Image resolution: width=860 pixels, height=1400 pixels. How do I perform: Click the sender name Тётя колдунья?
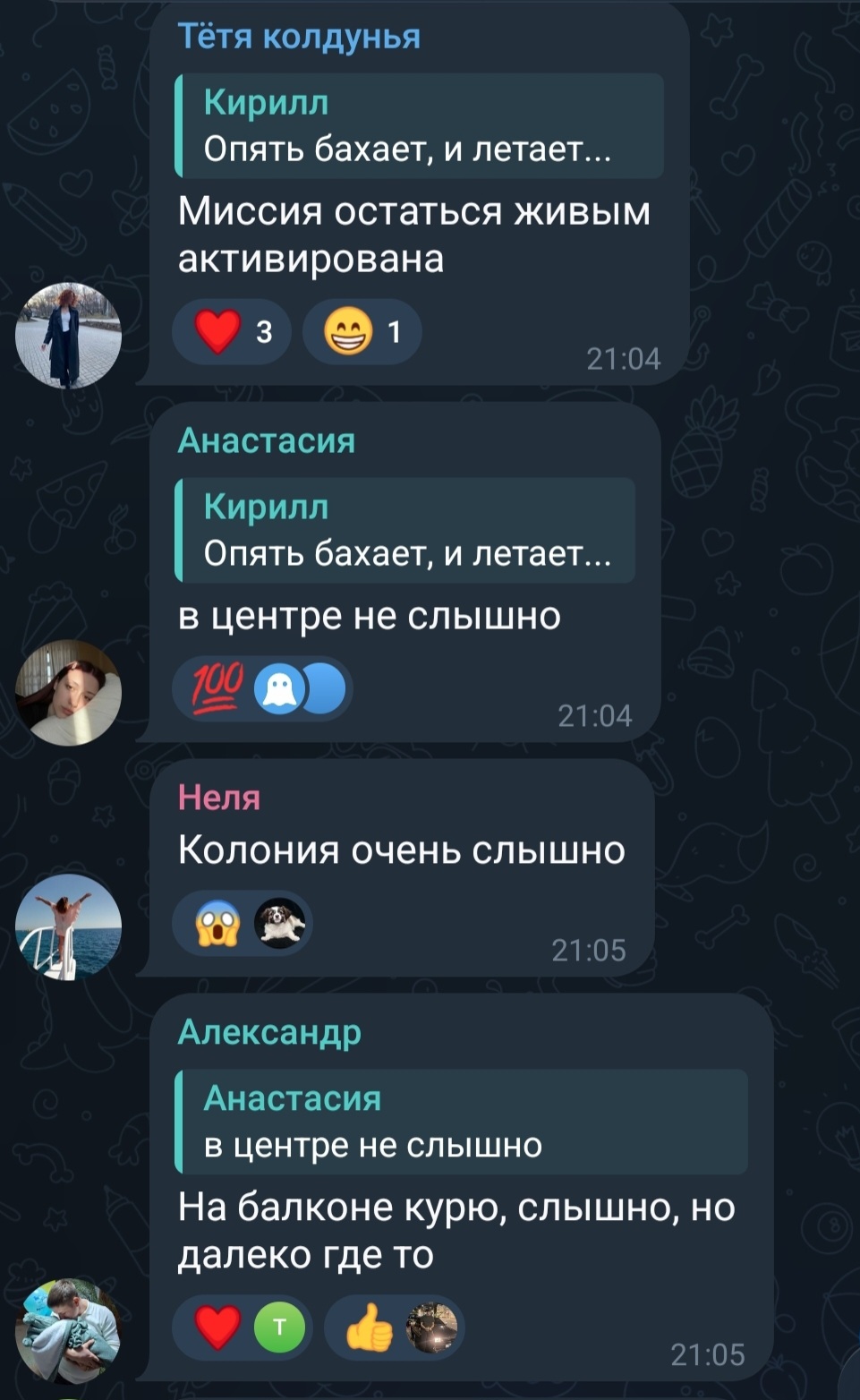click(x=299, y=36)
